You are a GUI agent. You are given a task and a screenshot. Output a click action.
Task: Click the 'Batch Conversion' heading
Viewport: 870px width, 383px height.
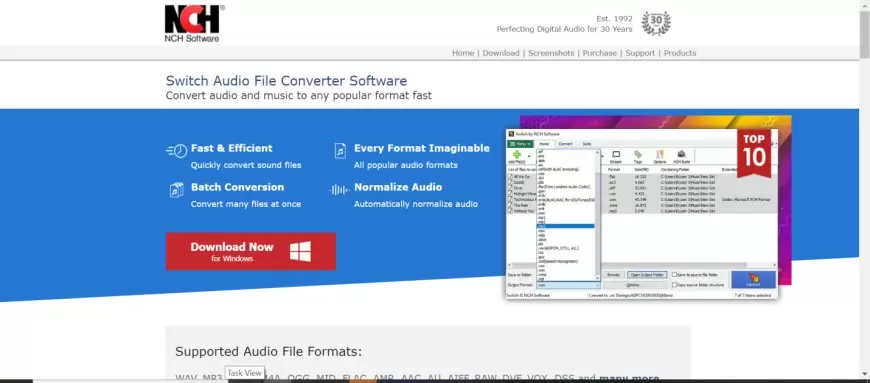[237, 187]
